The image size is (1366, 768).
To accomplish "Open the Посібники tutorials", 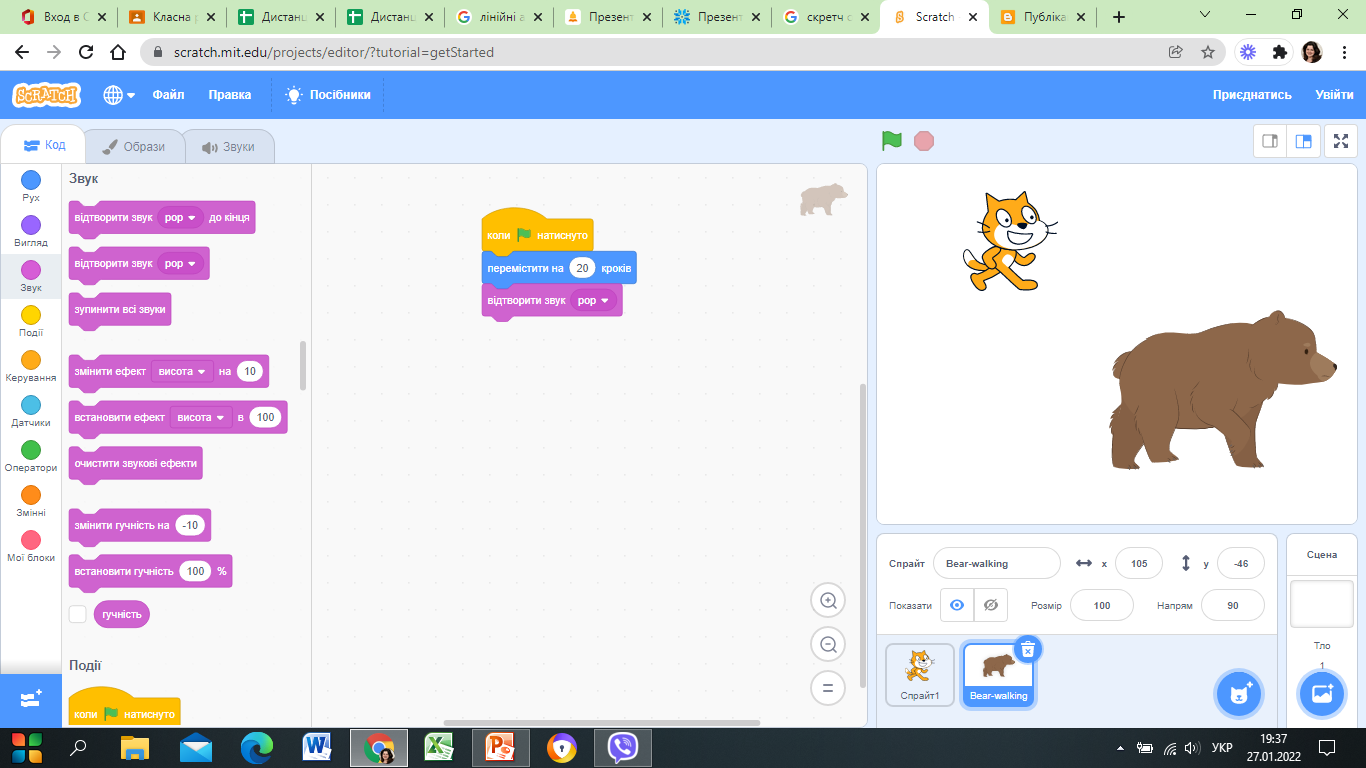I will pos(328,95).
